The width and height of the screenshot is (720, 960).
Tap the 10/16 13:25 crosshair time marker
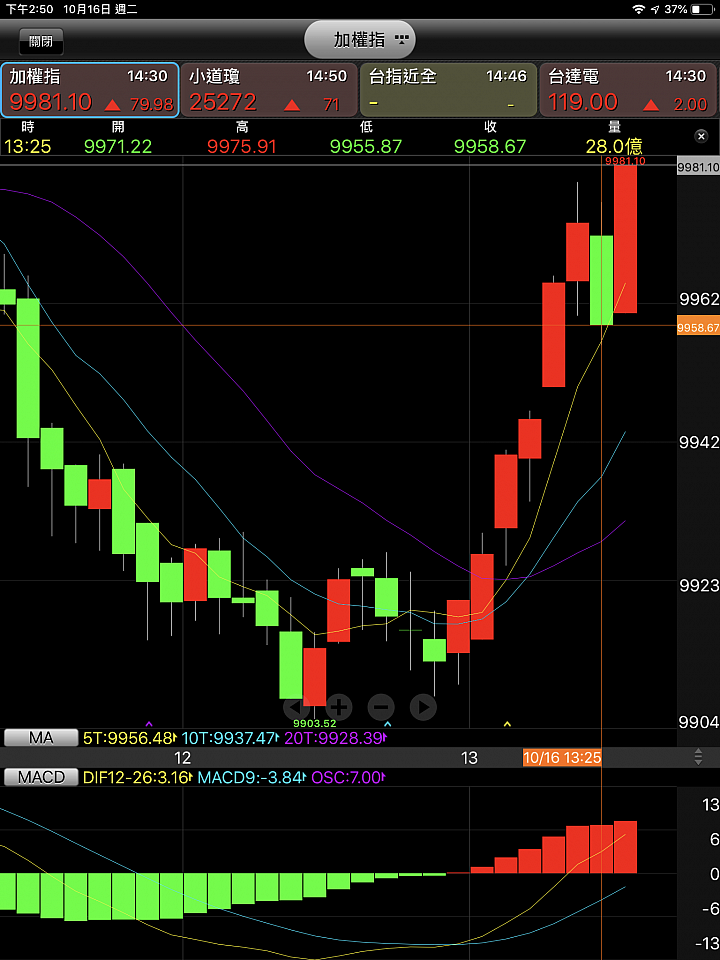pos(562,757)
